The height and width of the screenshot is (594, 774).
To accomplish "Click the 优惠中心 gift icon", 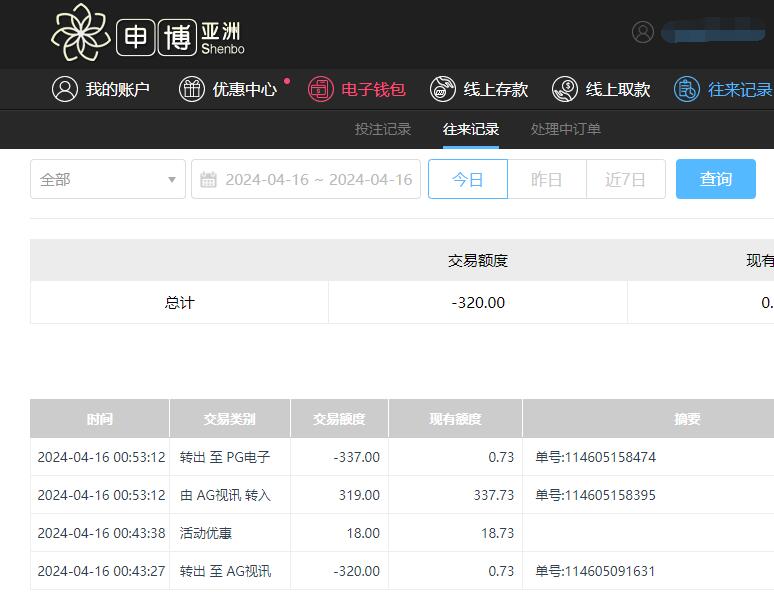I will (x=192, y=89).
